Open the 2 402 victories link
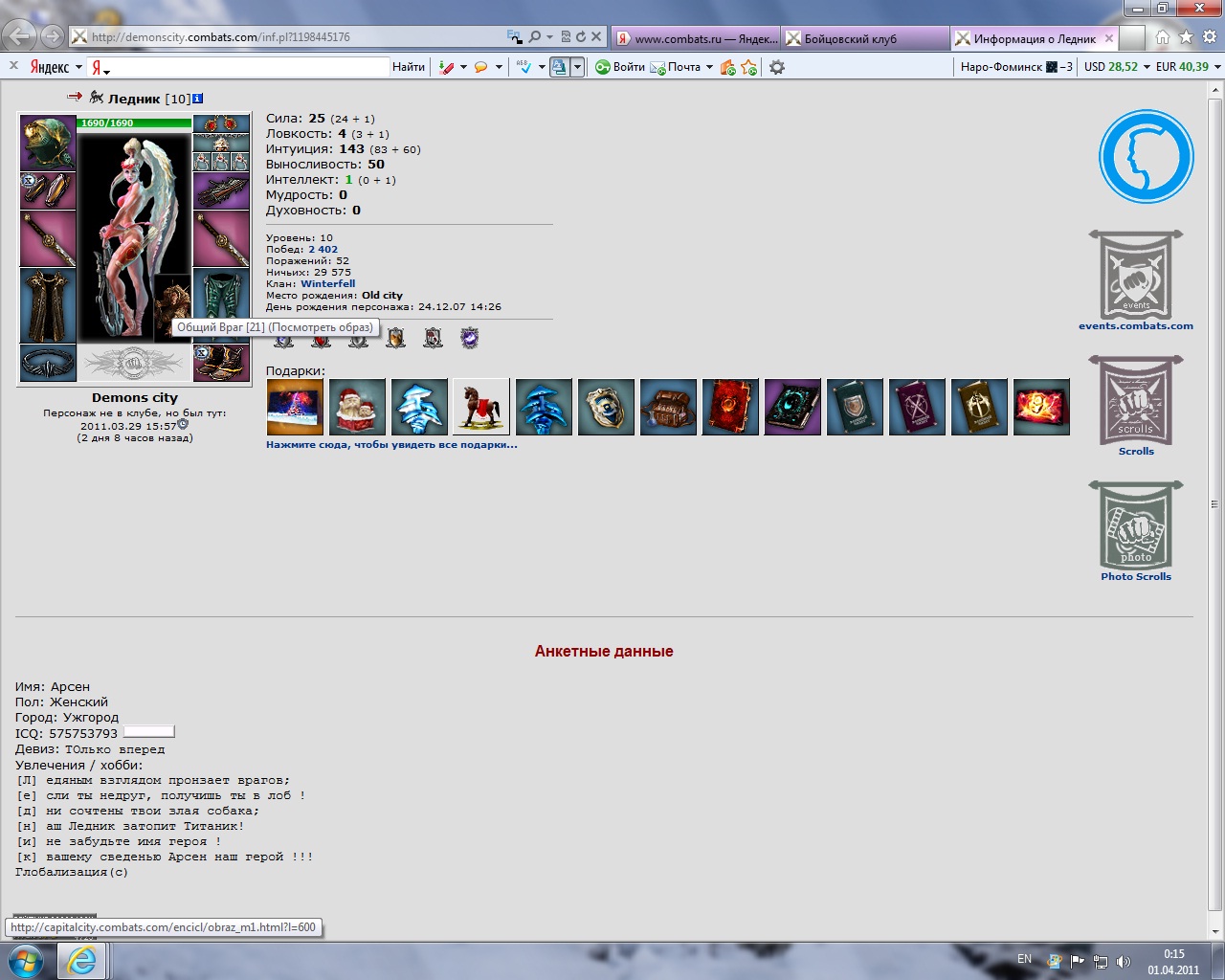The width and height of the screenshot is (1225, 980). point(323,249)
